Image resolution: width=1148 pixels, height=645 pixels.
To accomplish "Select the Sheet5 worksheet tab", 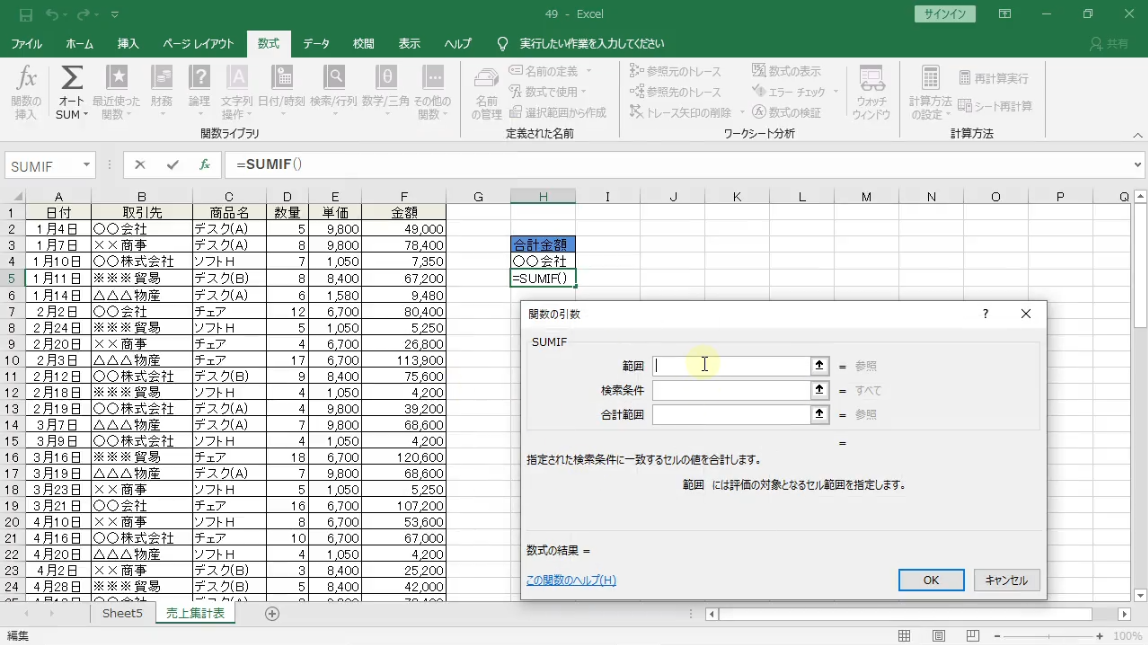I will [x=122, y=613].
